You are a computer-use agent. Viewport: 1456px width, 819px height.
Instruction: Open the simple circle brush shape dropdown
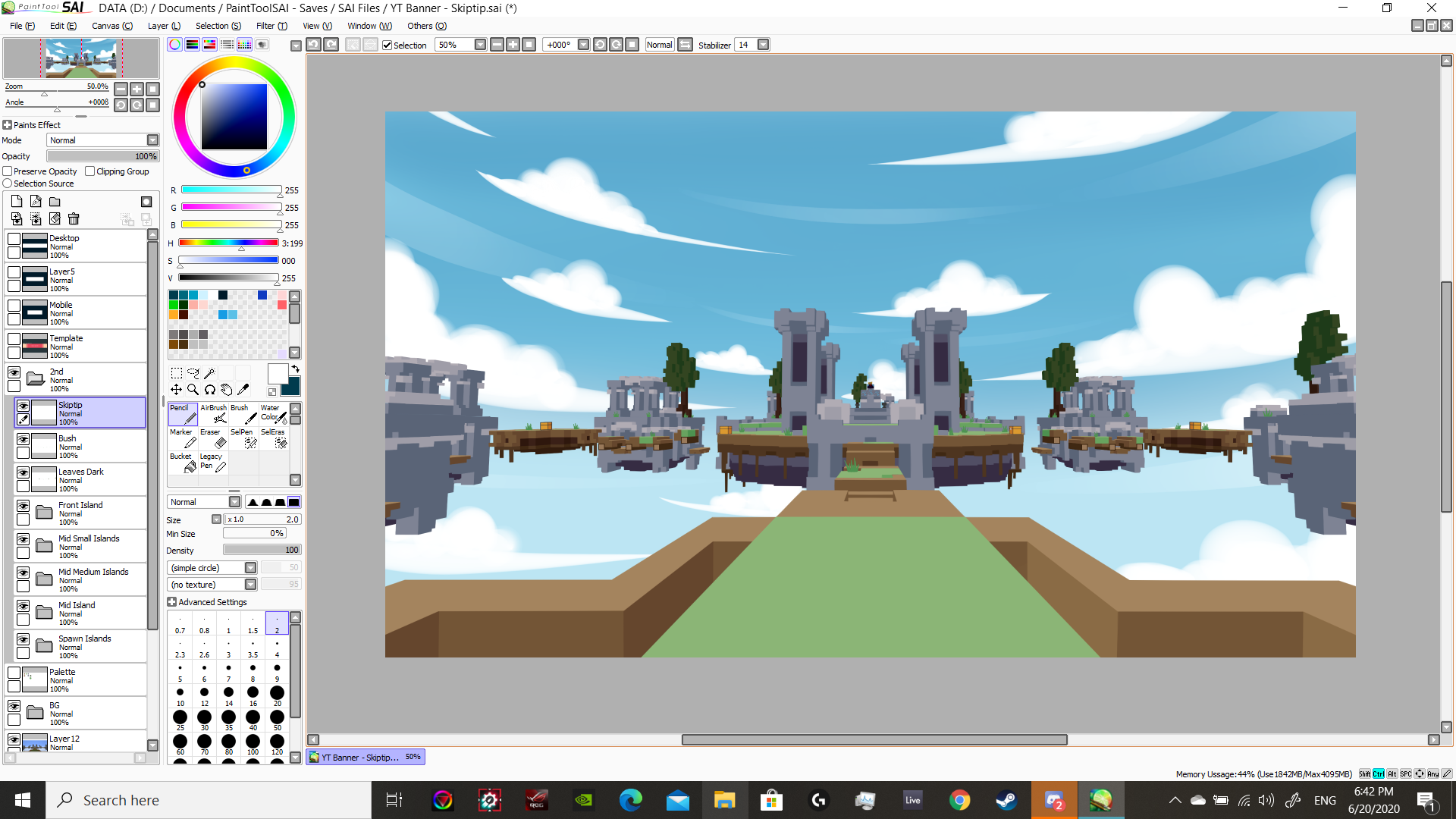pyautogui.click(x=212, y=568)
